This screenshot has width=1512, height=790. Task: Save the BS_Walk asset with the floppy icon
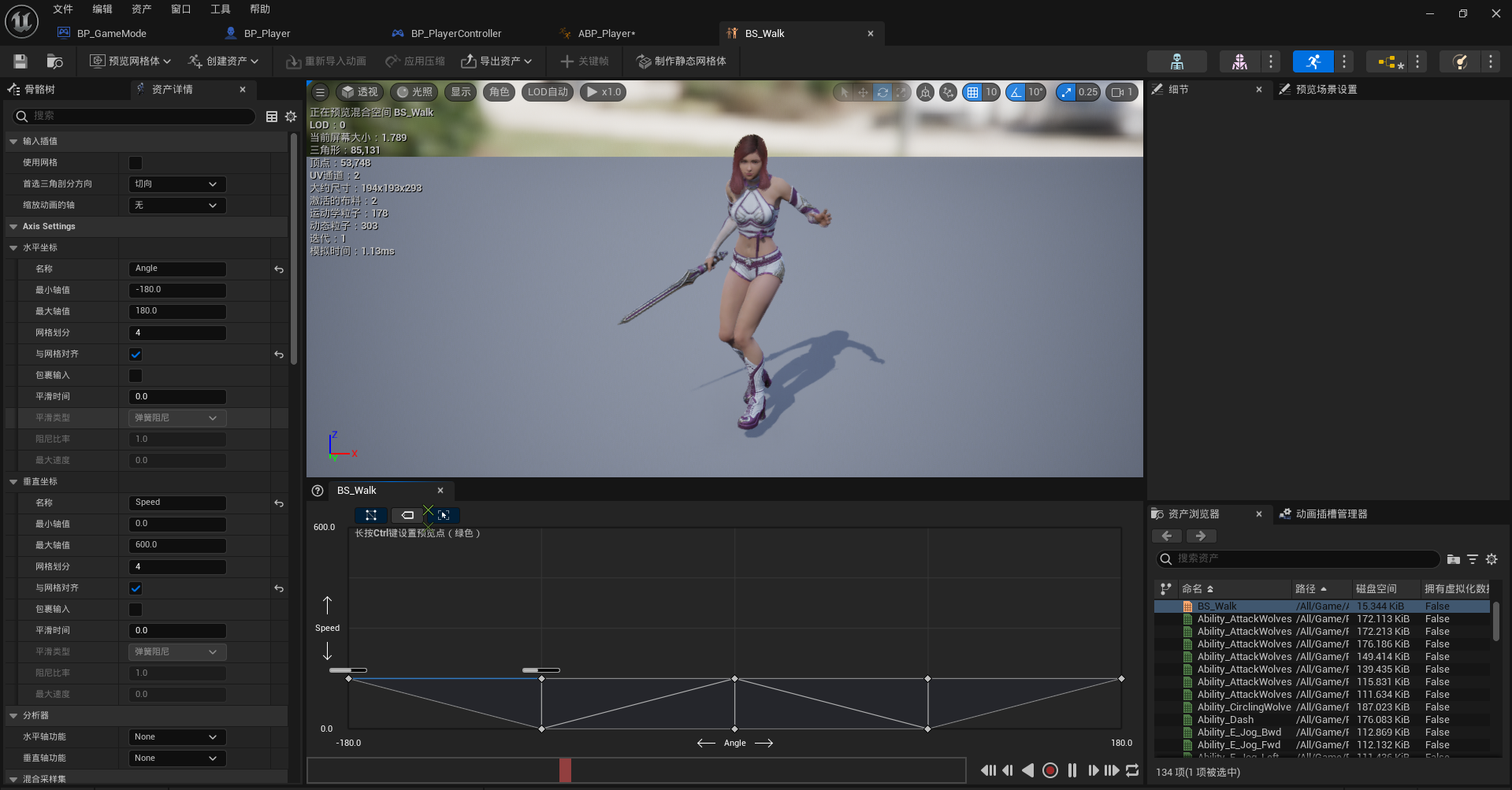[20, 61]
